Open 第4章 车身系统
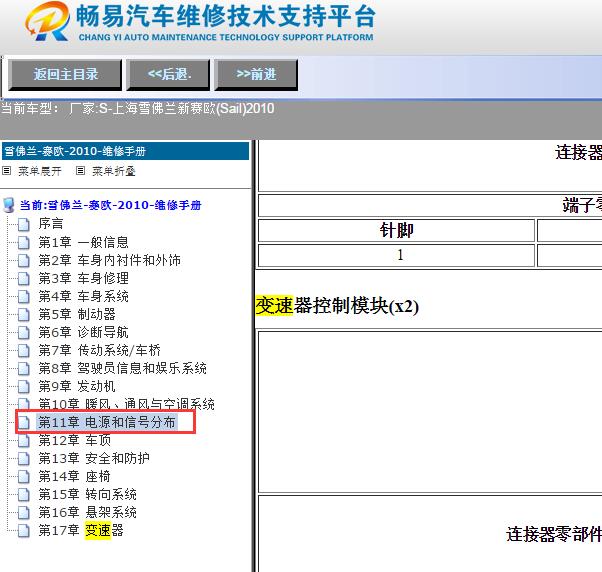The image size is (602, 572). click(x=83, y=296)
